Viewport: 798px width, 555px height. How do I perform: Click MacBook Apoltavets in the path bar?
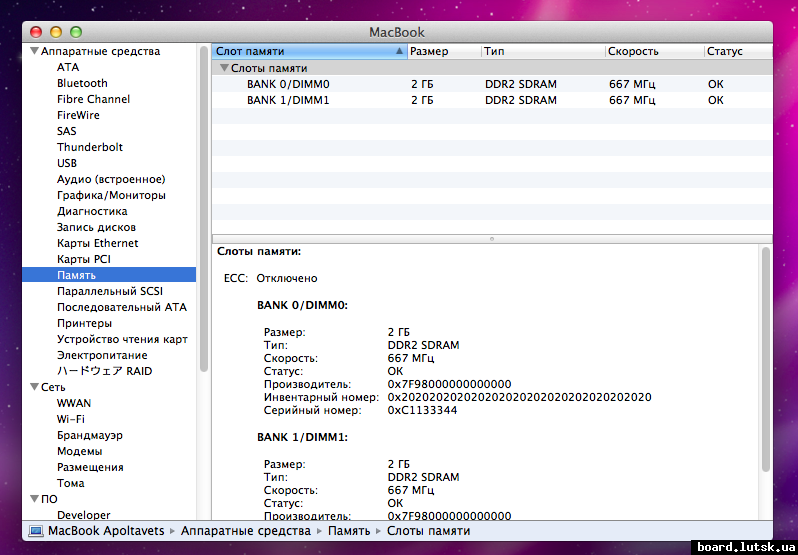point(107,531)
